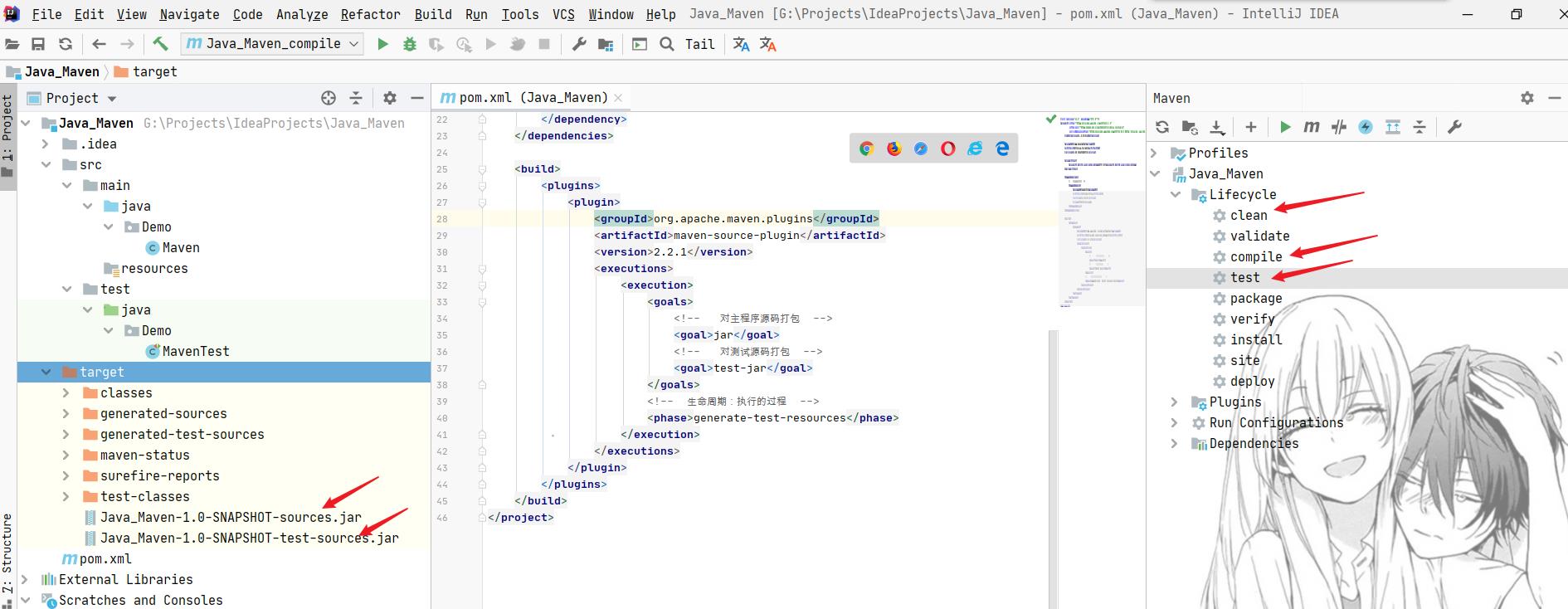1568x609 pixels.
Task: Toggle Offline Mode in Maven toolbar
Action: pyautogui.click(x=1338, y=127)
